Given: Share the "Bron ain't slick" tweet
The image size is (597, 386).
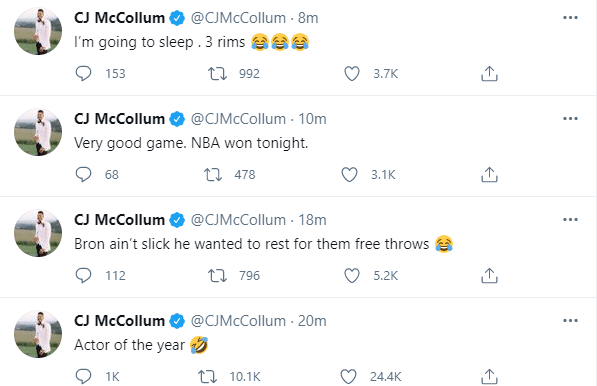Looking at the screenshot, I should coord(489,276).
